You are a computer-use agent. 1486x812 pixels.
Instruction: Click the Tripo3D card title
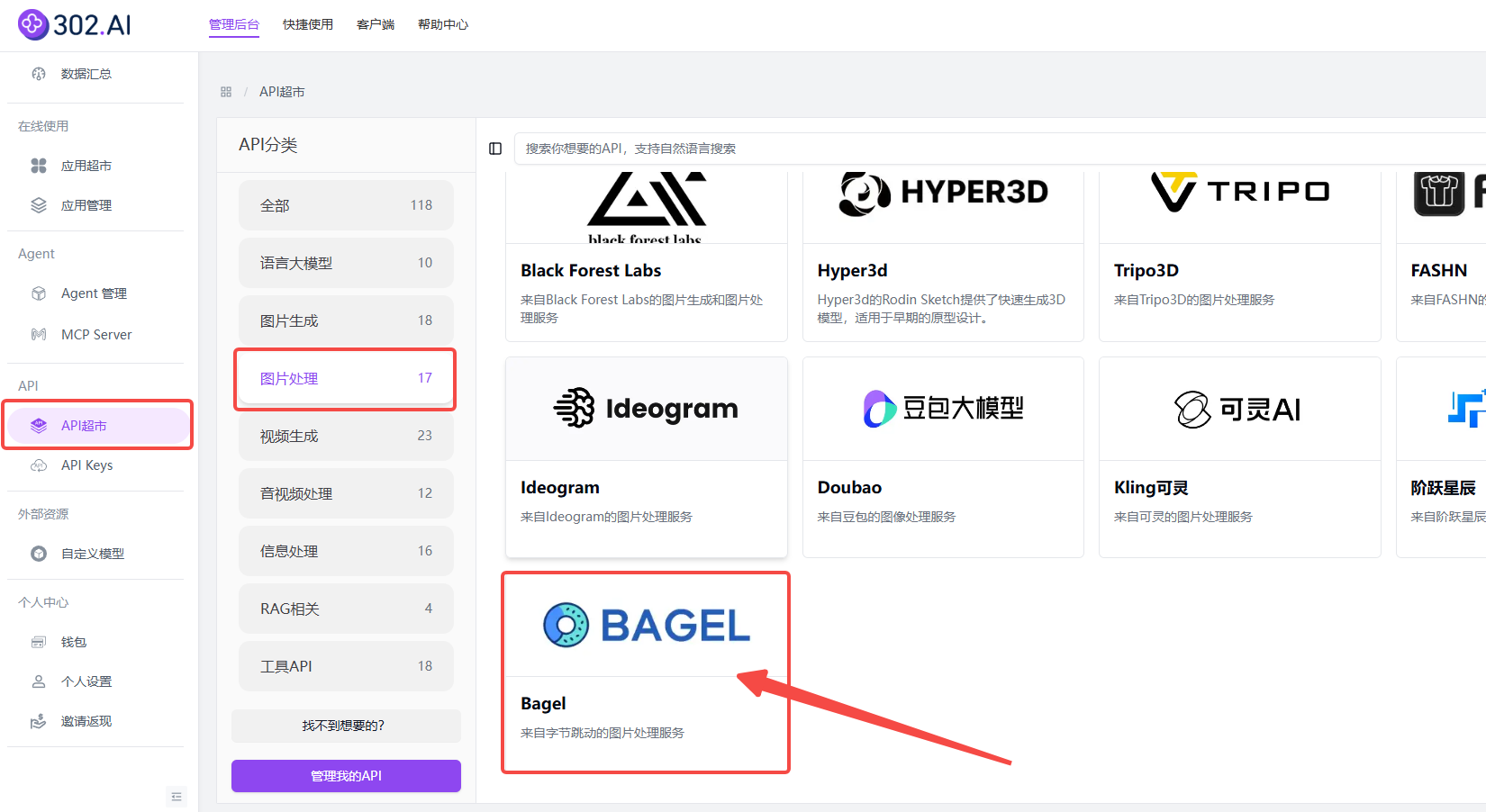tap(1146, 270)
